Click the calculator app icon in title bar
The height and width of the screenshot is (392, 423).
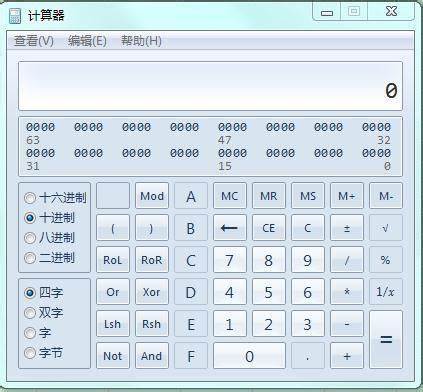15,16
